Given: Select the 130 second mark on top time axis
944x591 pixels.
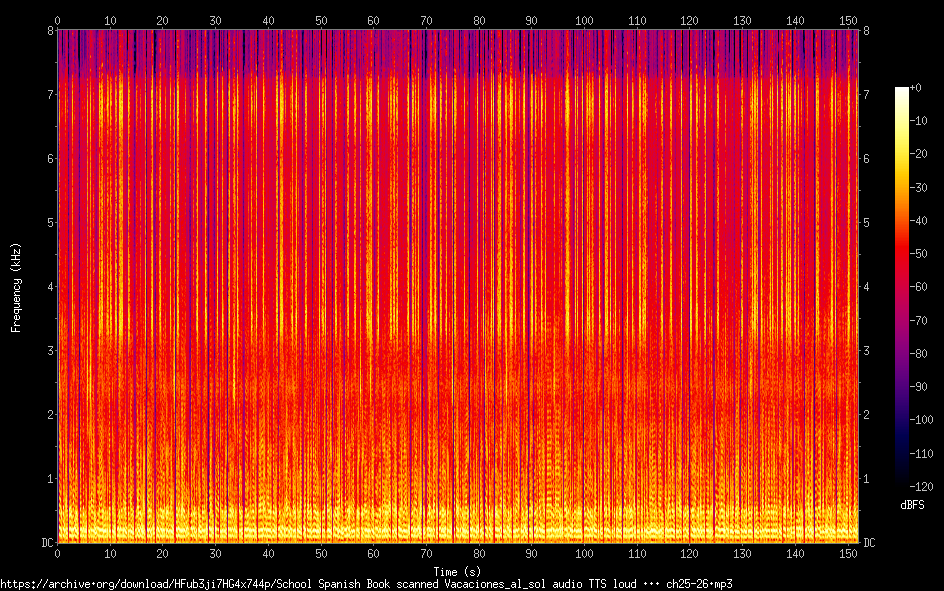Looking at the screenshot, I should [x=742, y=20].
